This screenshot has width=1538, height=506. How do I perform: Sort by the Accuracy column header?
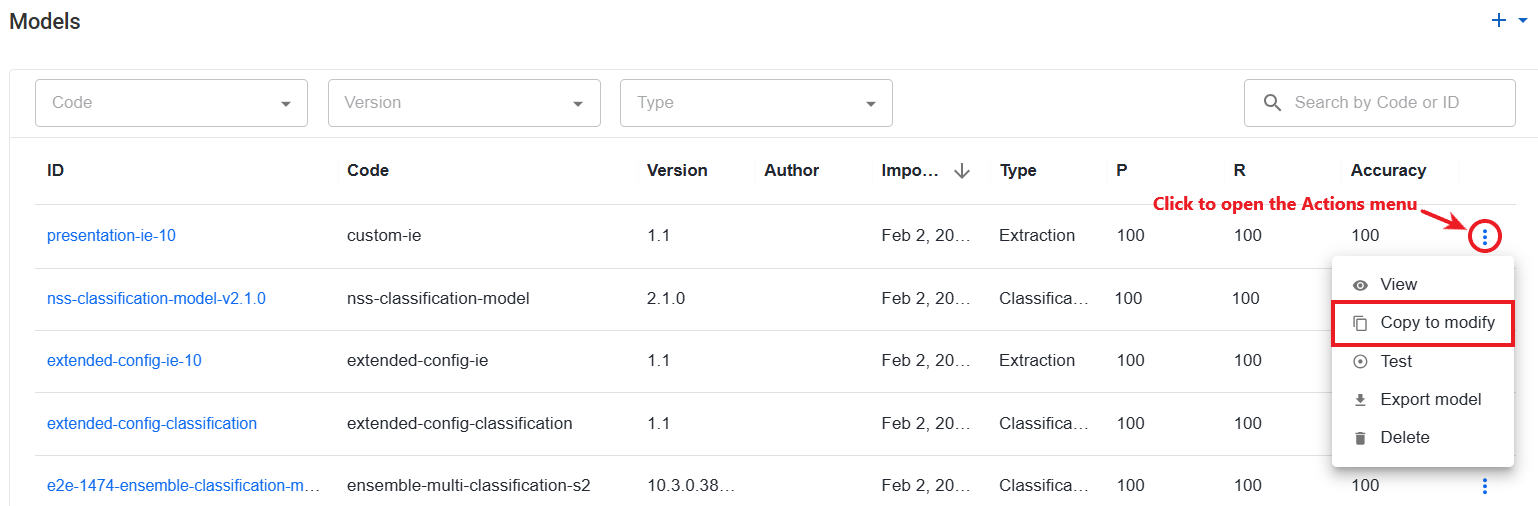(x=1388, y=170)
